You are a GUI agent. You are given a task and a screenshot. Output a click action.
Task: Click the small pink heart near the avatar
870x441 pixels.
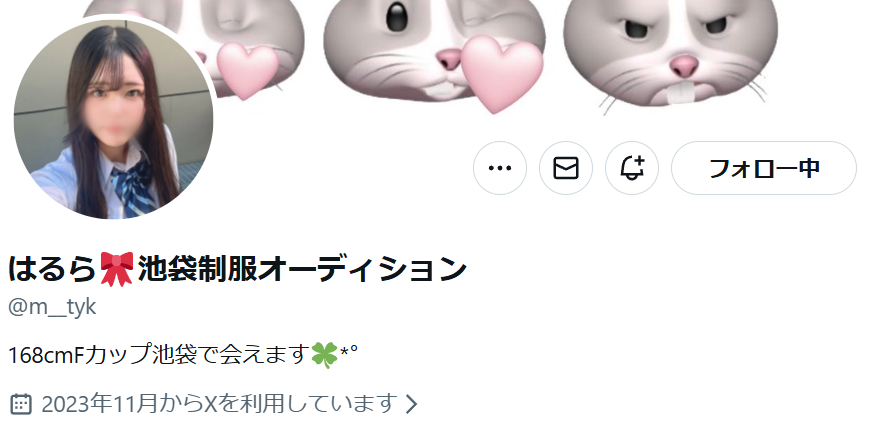click(247, 70)
